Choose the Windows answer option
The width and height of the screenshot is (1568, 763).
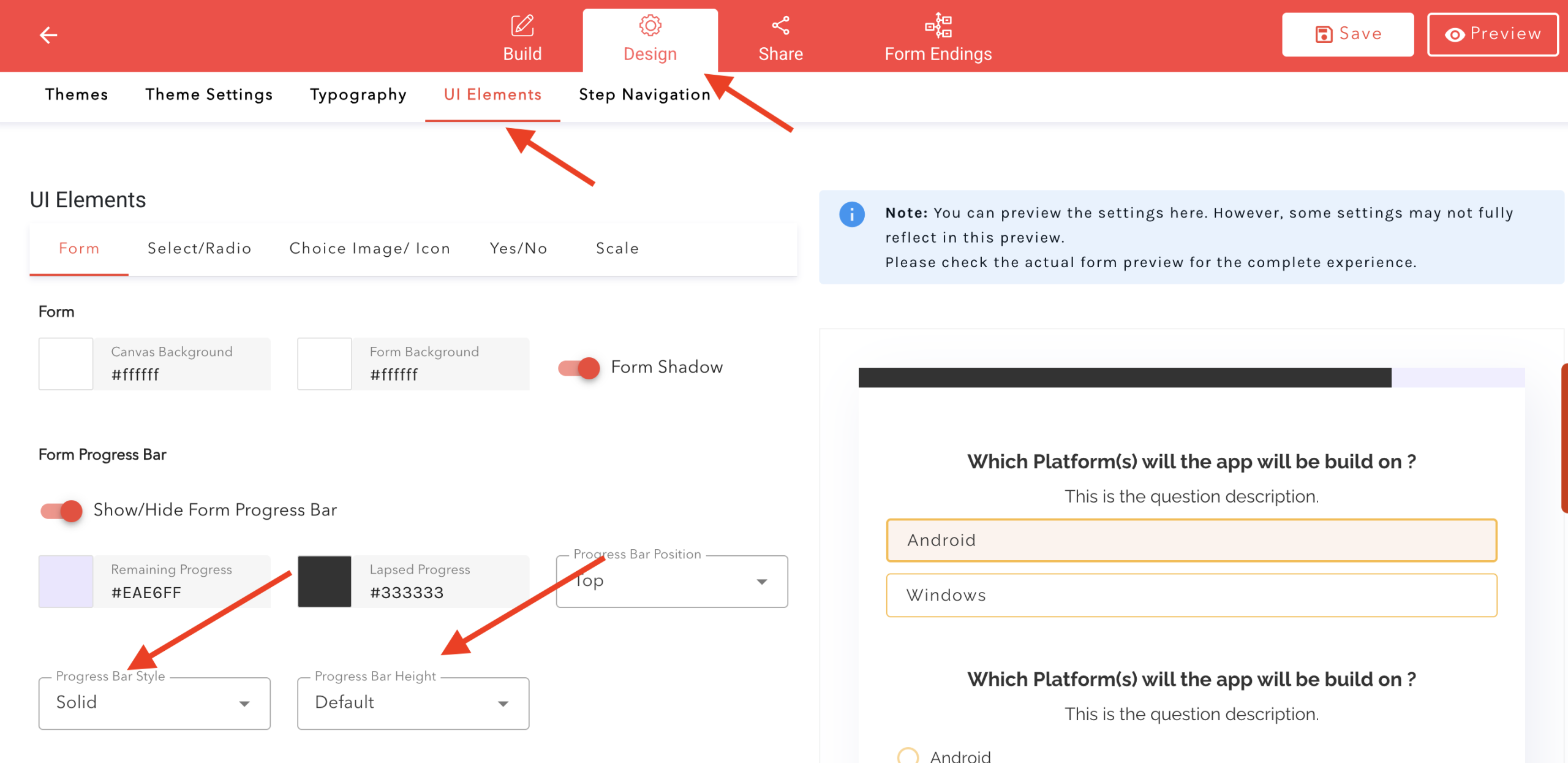click(x=1191, y=595)
